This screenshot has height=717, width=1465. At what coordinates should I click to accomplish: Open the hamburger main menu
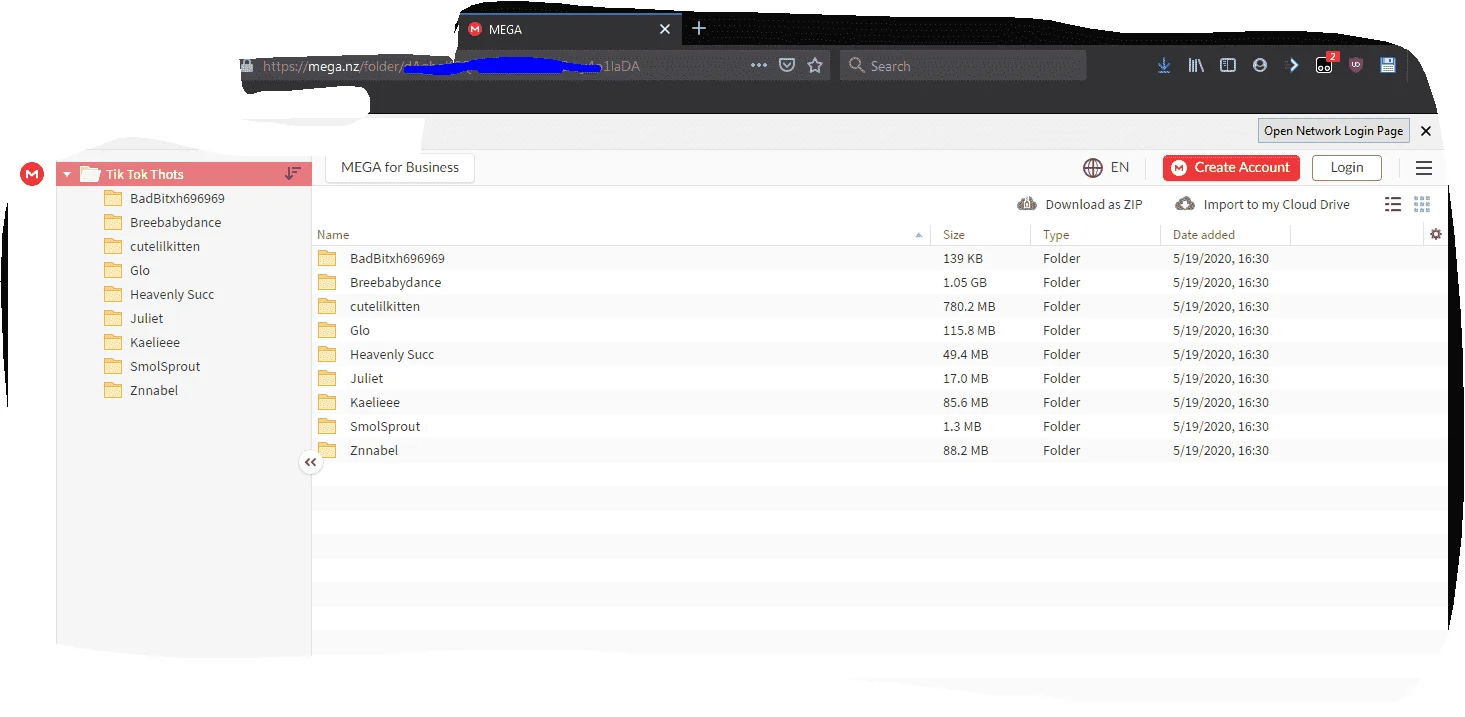click(1424, 168)
